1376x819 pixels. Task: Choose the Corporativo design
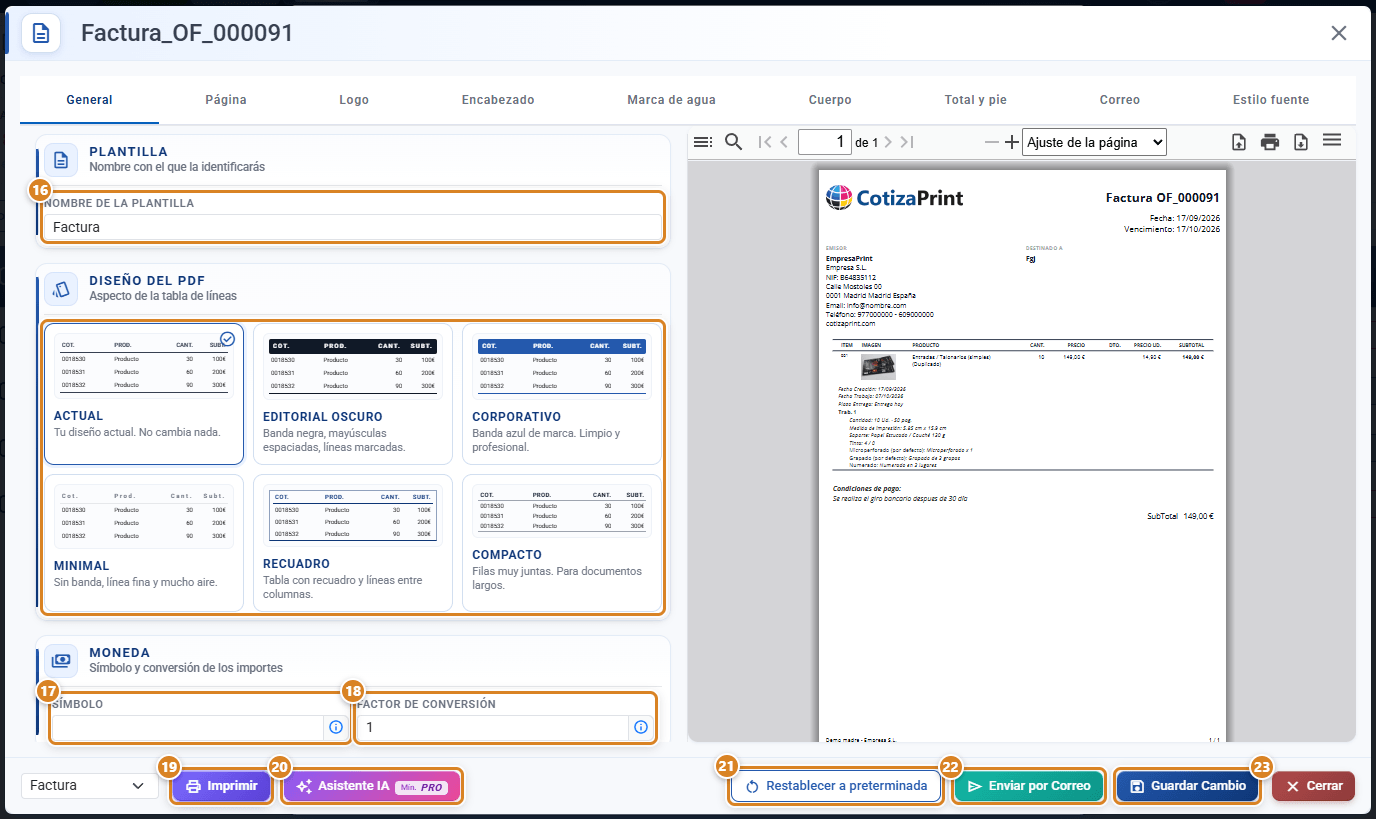coord(562,393)
